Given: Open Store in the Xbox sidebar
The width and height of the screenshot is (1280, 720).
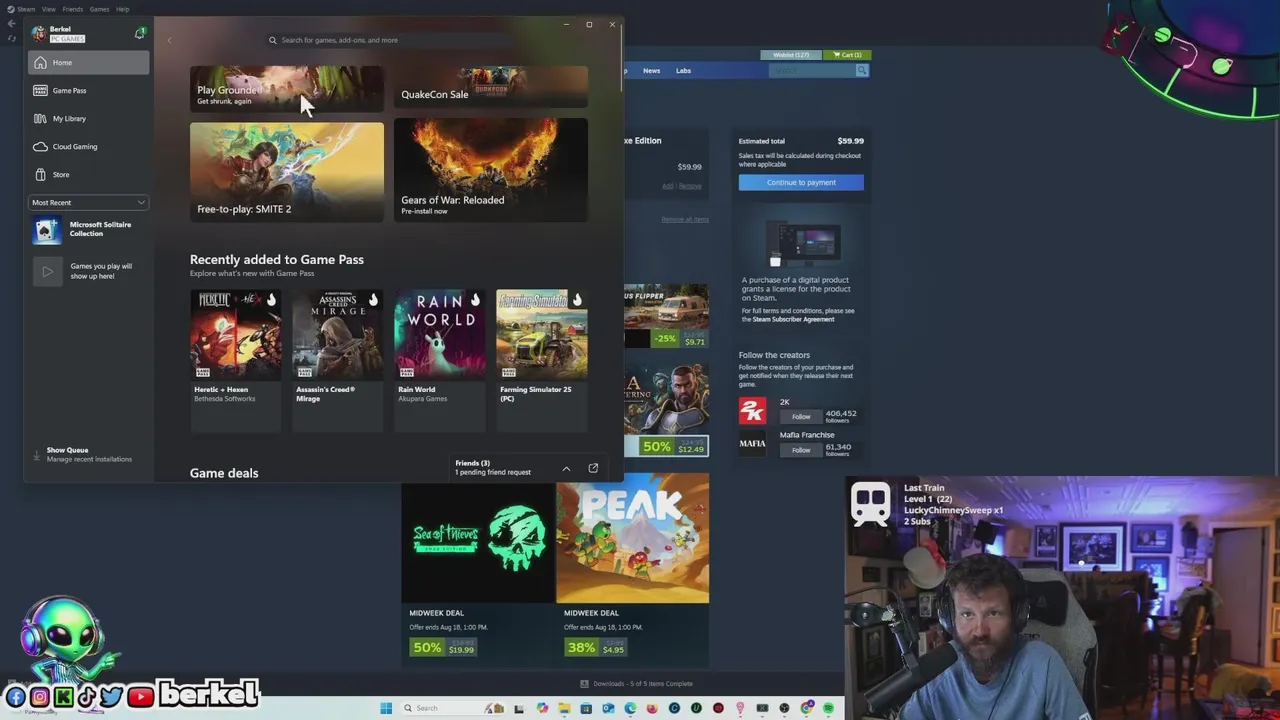Looking at the screenshot, I should pos(88,175).
